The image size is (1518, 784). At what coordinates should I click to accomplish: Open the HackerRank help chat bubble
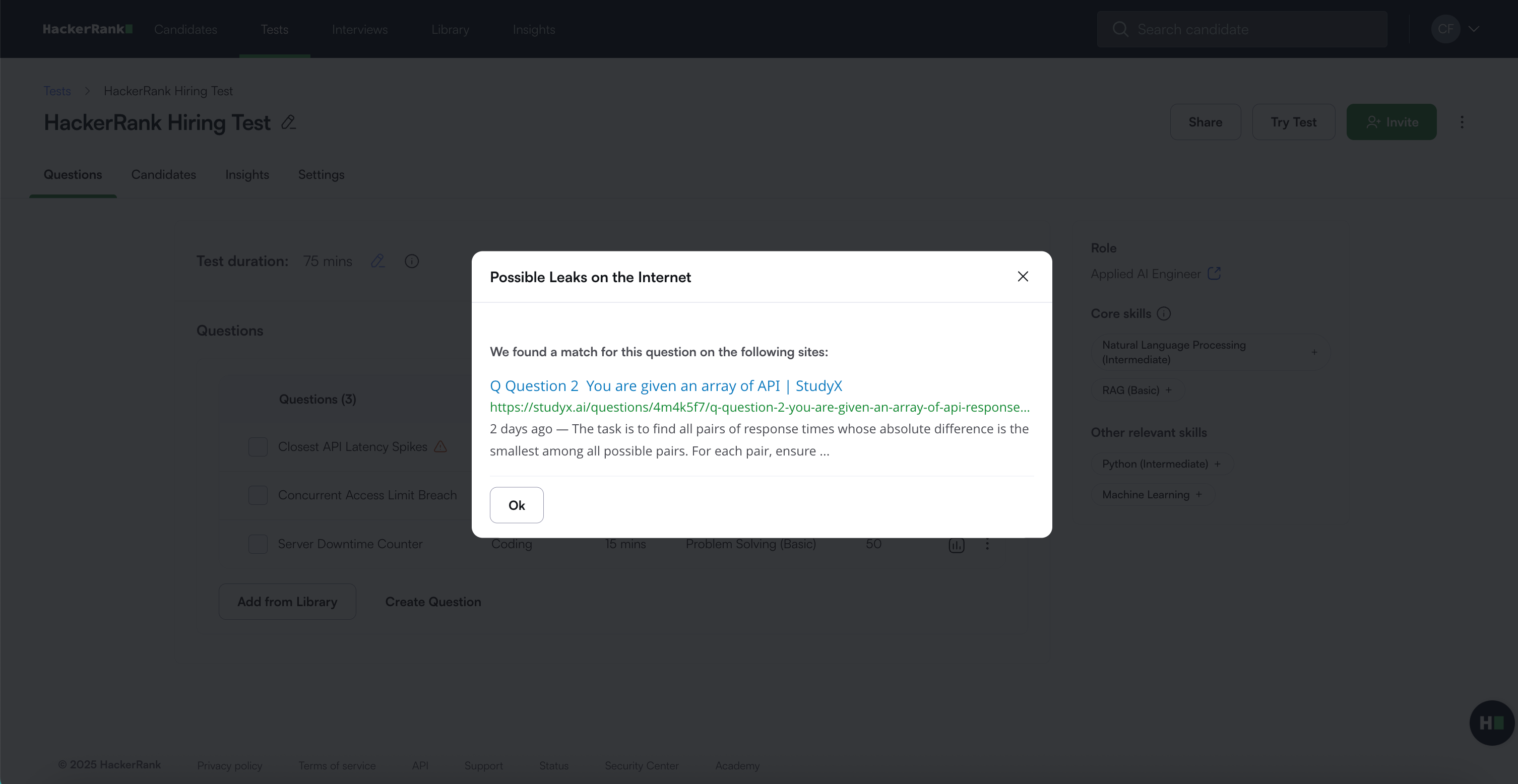coord(1491,722)
